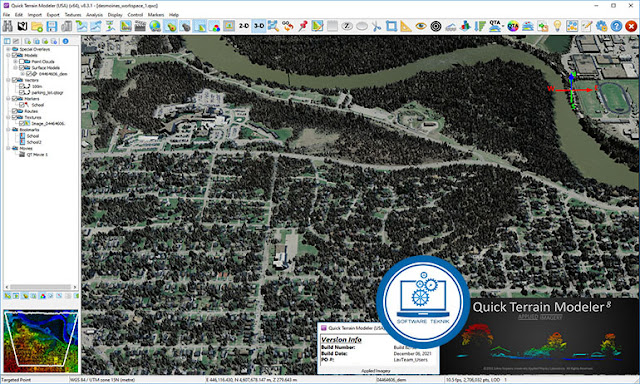Screen dimensions: 640x384
Task: Click the eye line-of-sight icon
Action: pos(420,26)
